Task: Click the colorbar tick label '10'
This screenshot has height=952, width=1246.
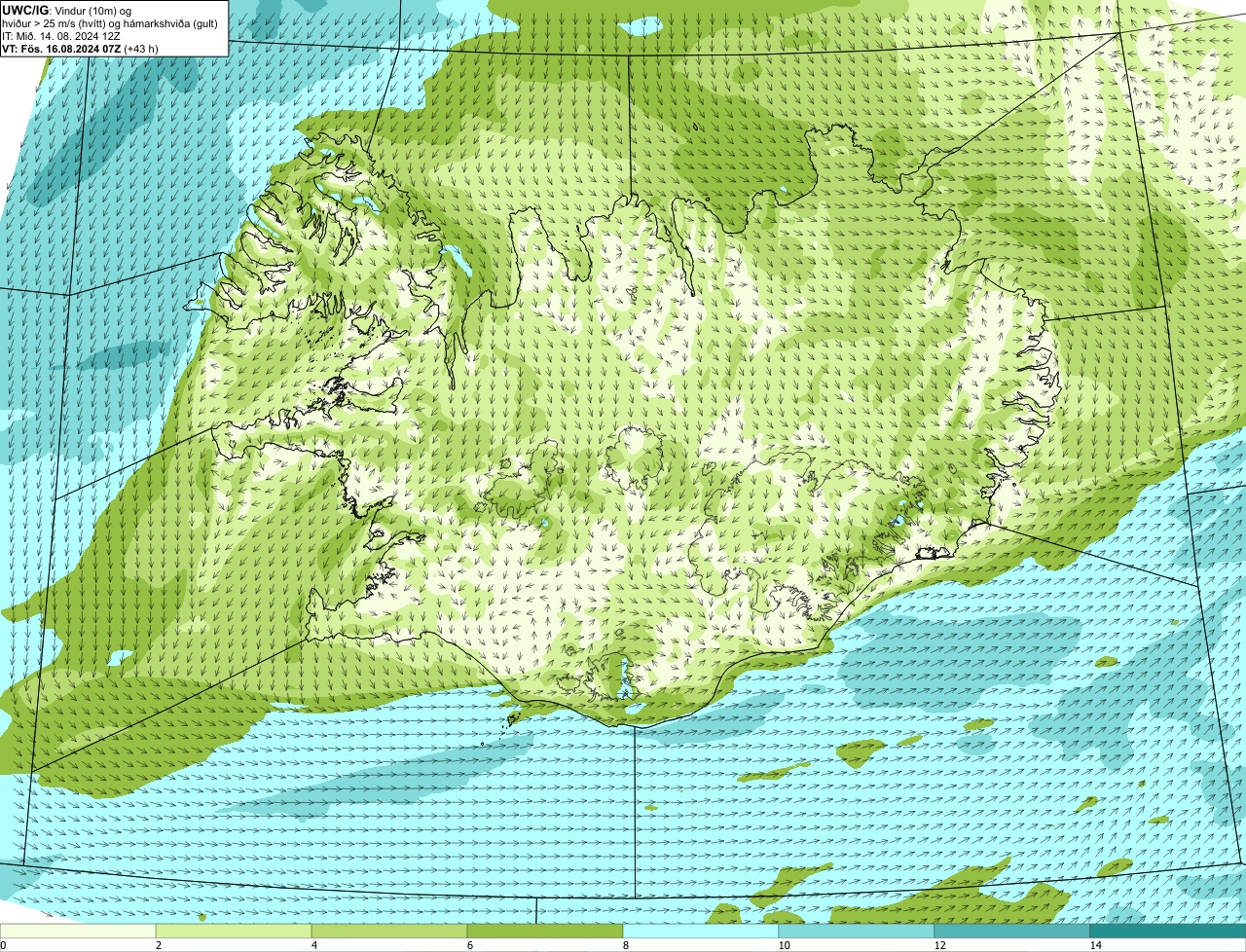Action: pyautogui.click(x=784, y=945)
